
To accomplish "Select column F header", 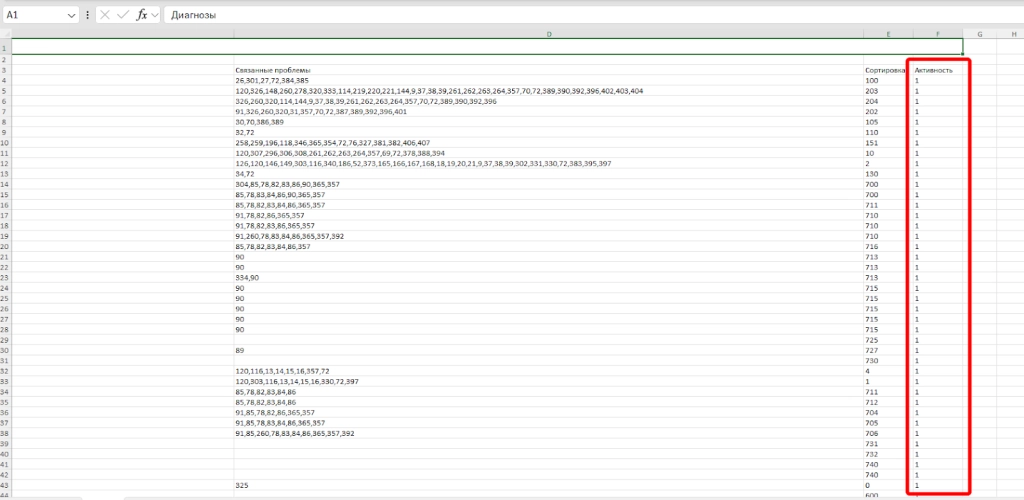I will click(937, 35).
